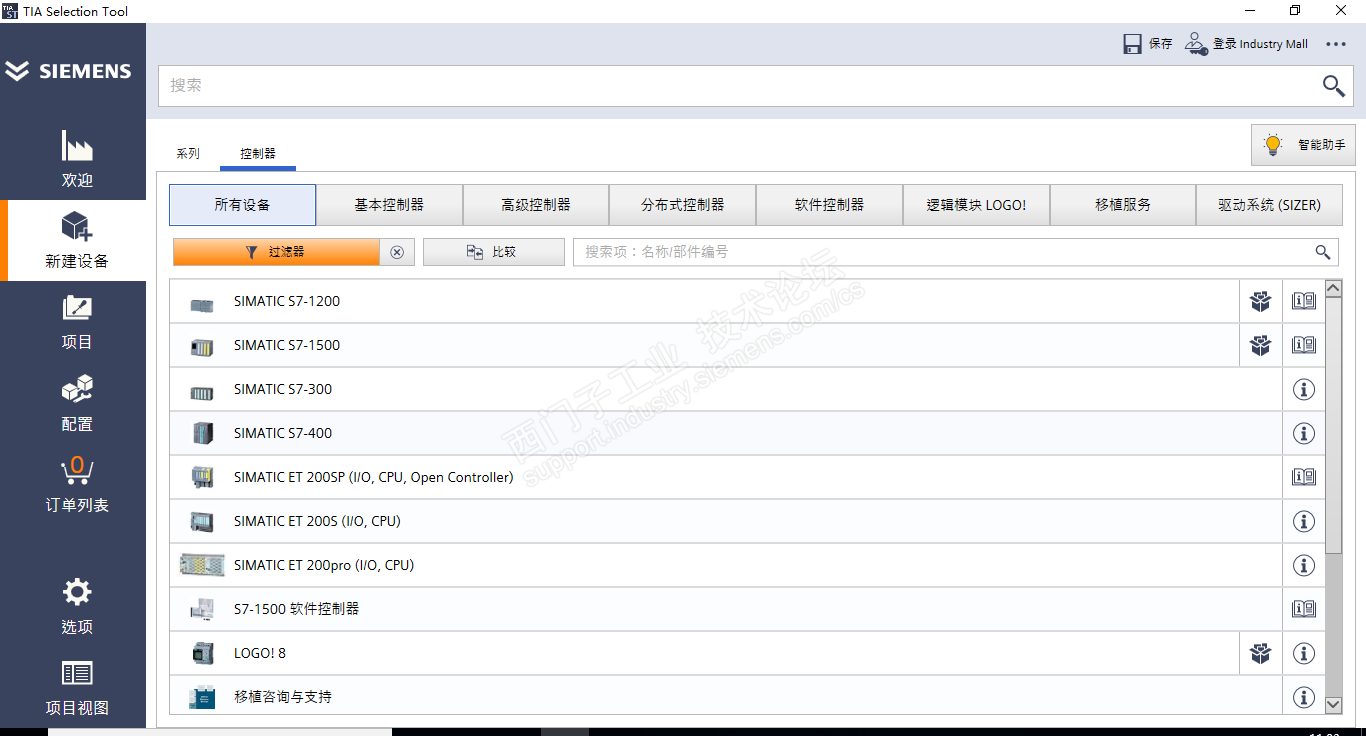Select the 逻辑模块 LOGO! category
This screenshot has height=736, width=1366.
point(976,205)
